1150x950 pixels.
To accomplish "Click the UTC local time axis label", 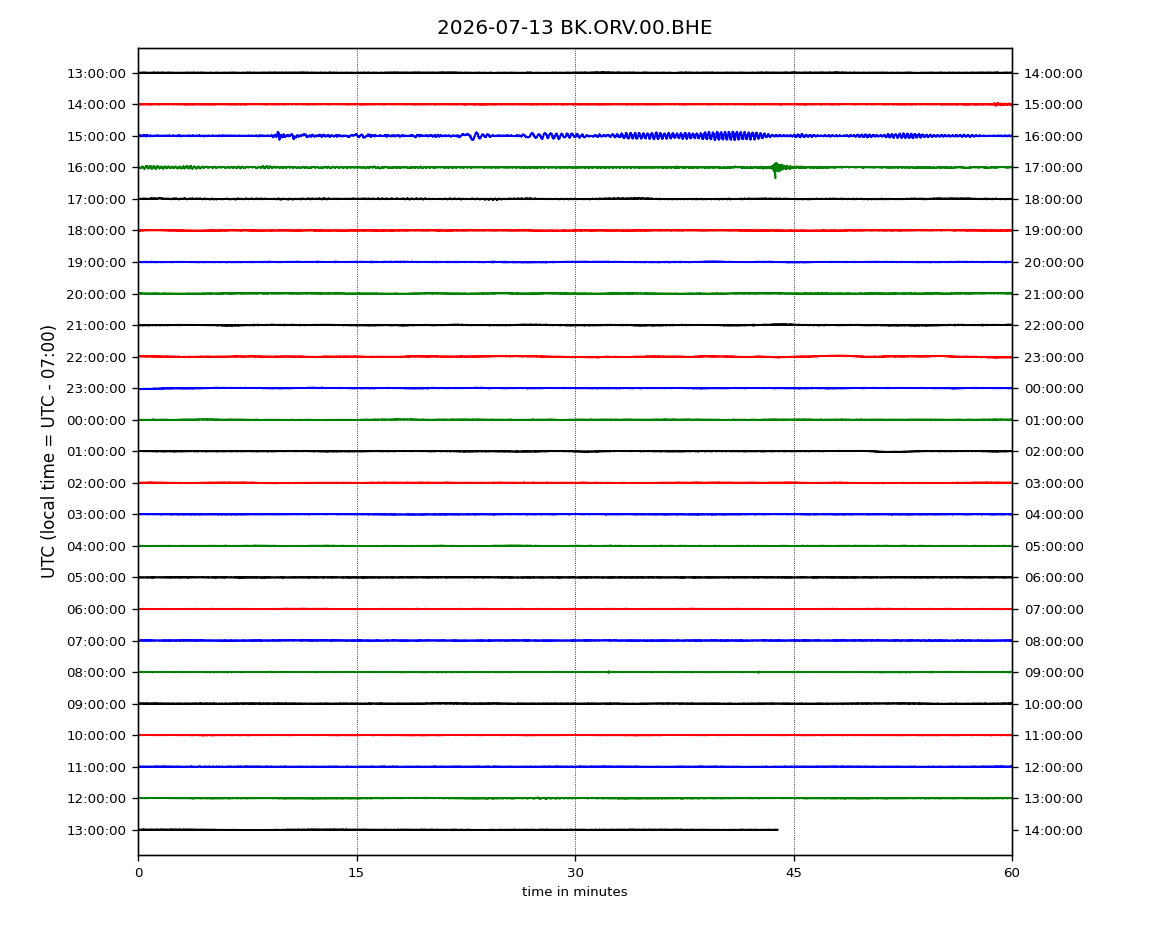I will point(48,451).
